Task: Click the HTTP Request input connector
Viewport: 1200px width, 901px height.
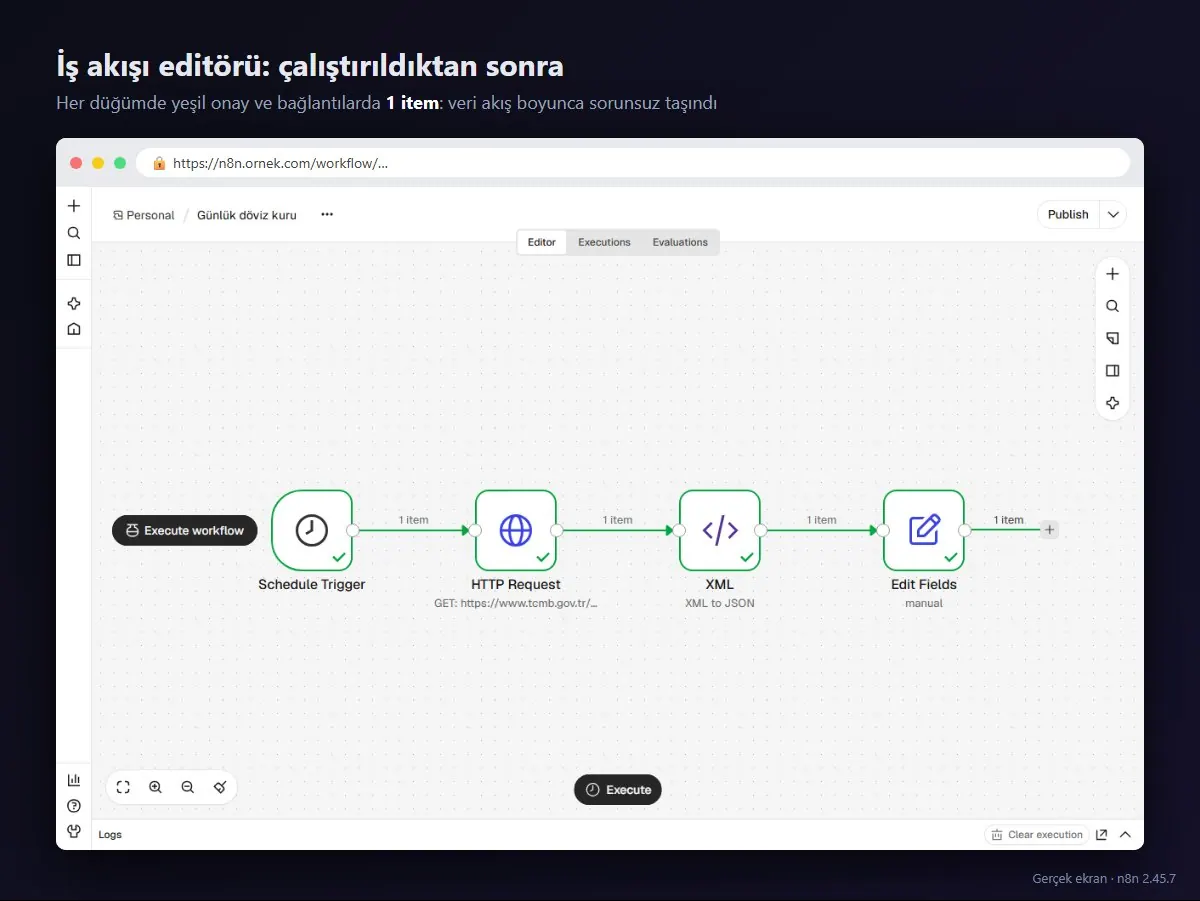Action: 475,530
